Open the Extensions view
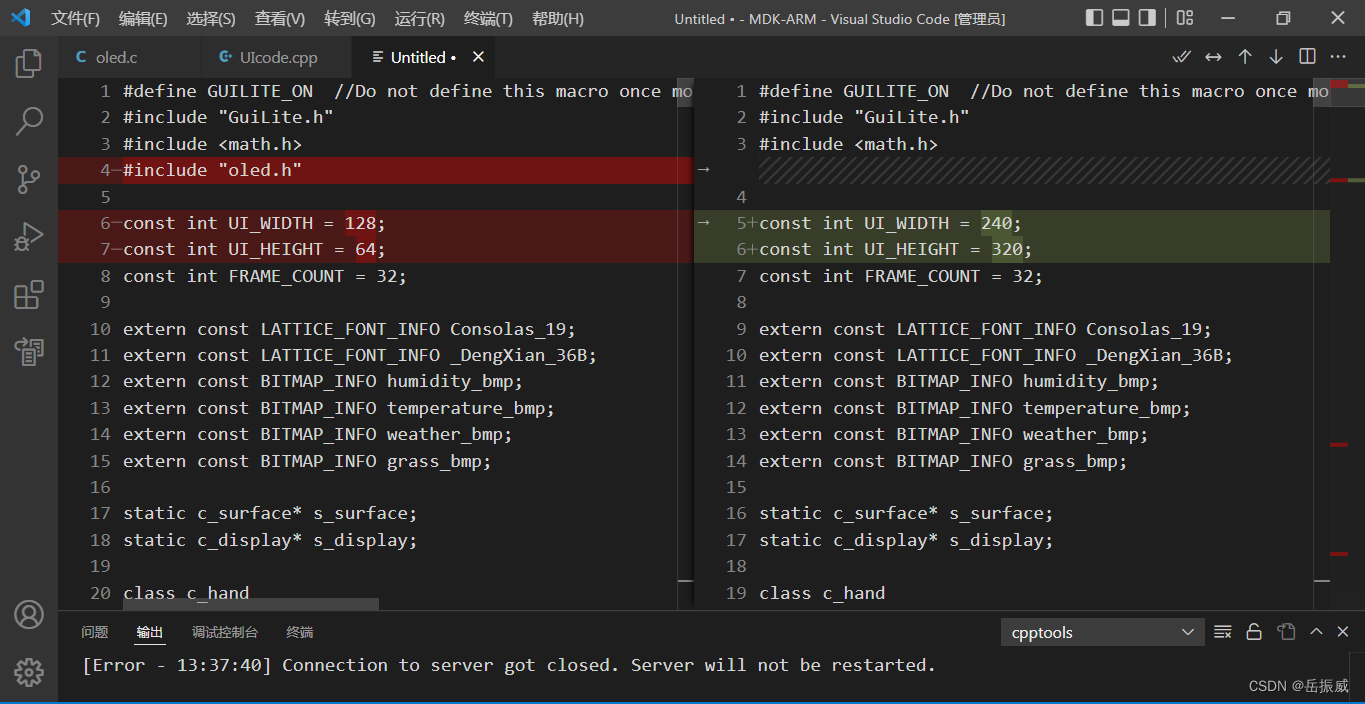Viewport: 1365px width, 704px height. (x=28, y=295)
